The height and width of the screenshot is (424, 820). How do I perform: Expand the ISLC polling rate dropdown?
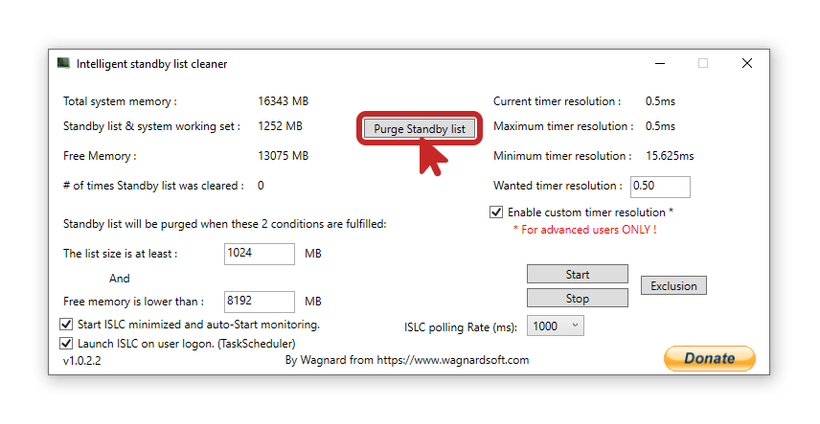tap(557, 326)
